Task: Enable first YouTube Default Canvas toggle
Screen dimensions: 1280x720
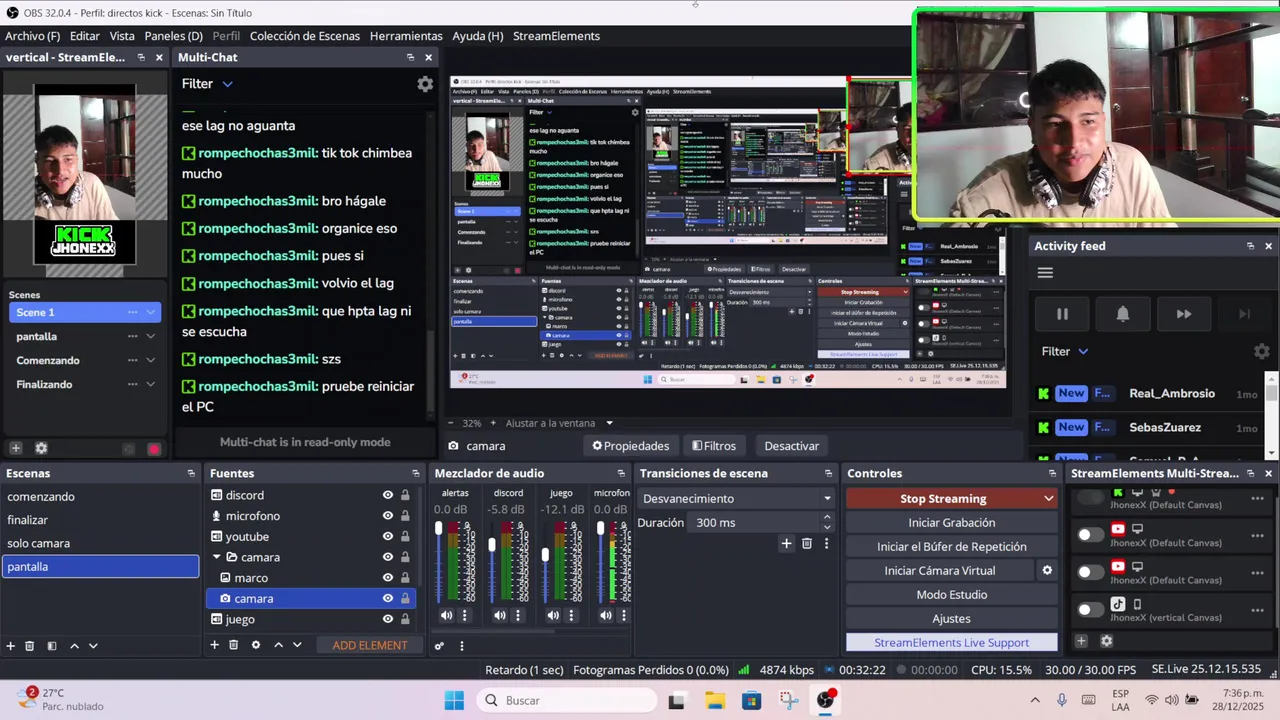Action: (x=1090, y=535)
